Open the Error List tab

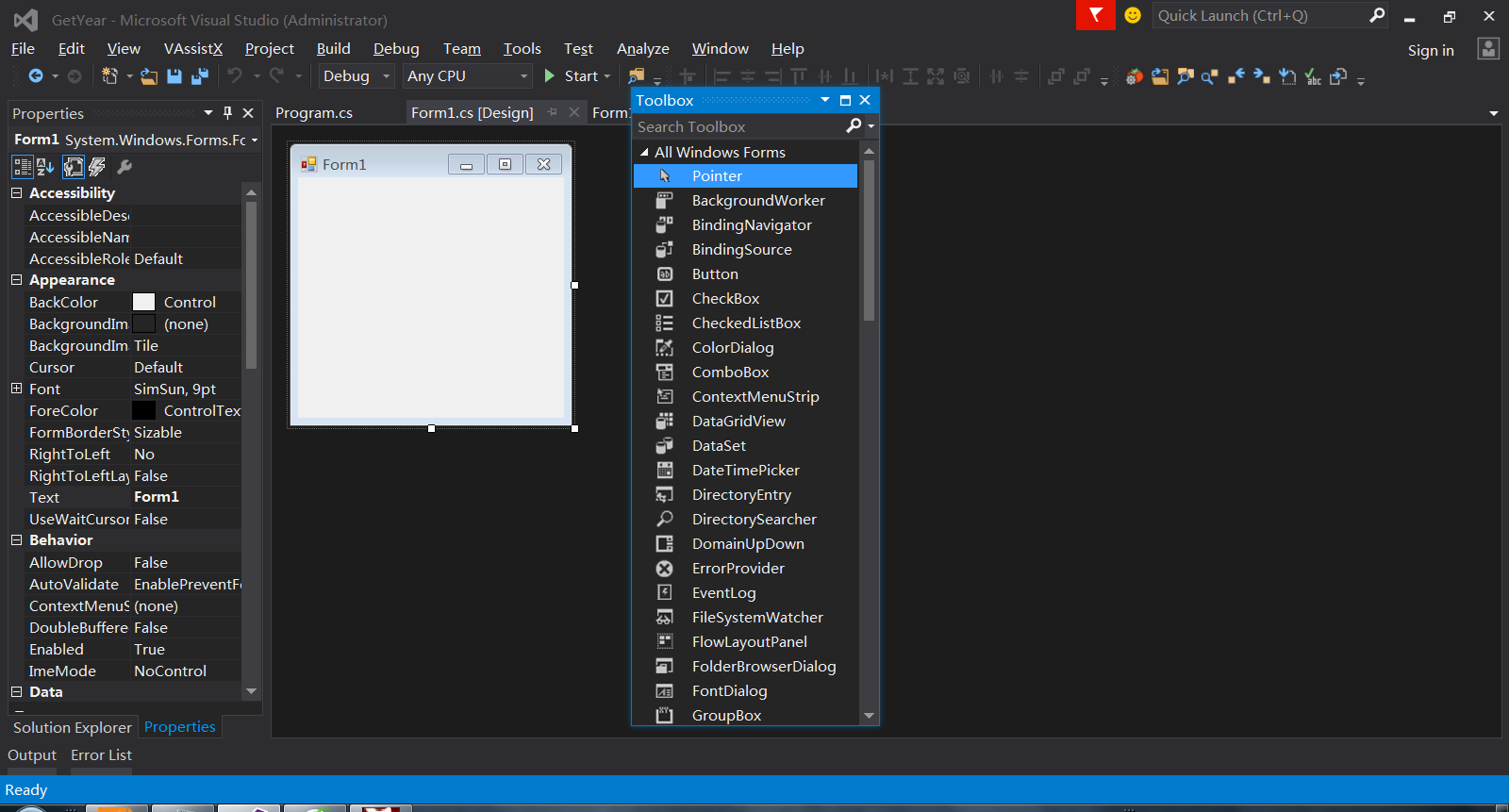[x=101, y=755]
